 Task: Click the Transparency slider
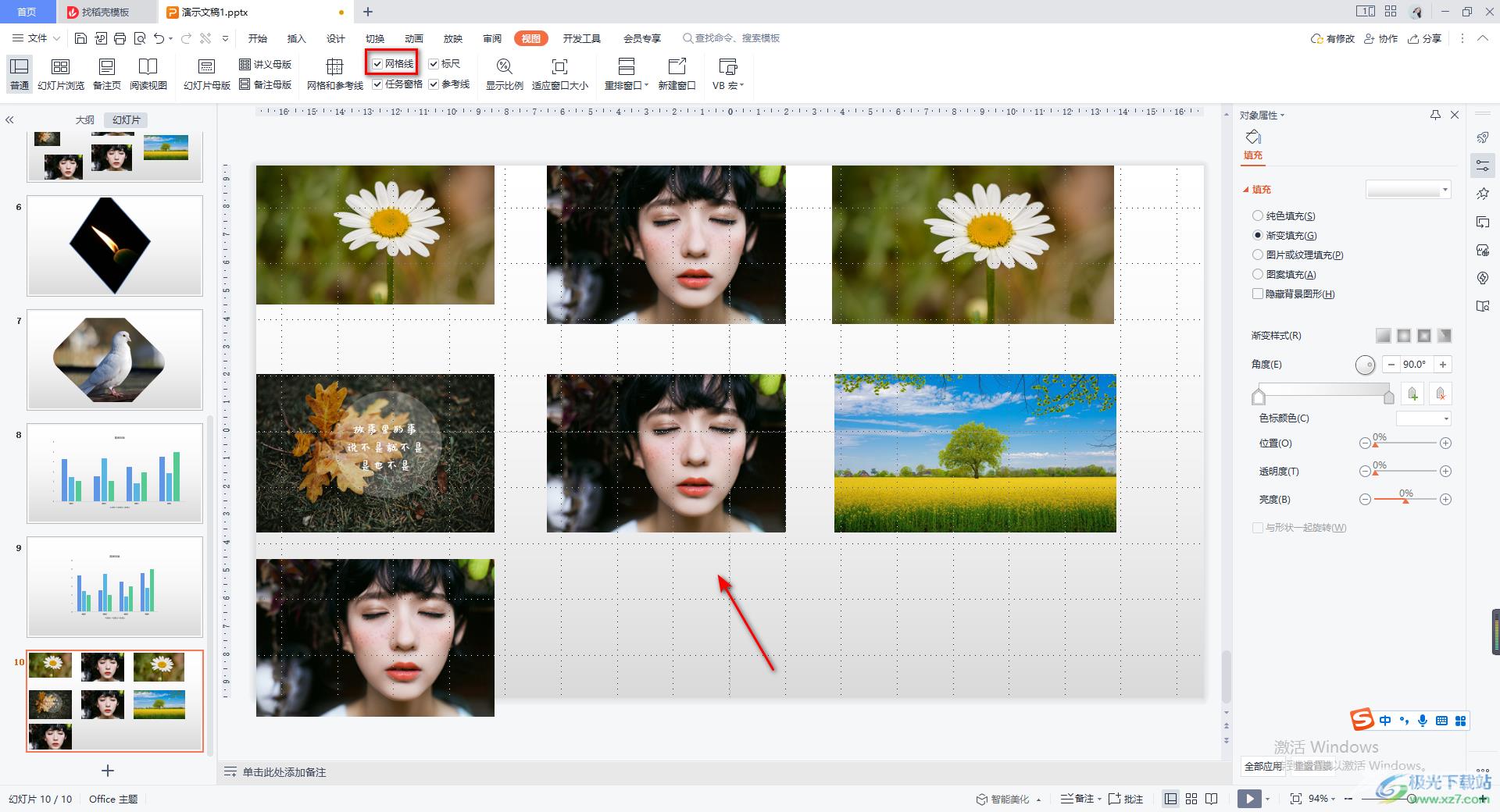pos(1405,472)
